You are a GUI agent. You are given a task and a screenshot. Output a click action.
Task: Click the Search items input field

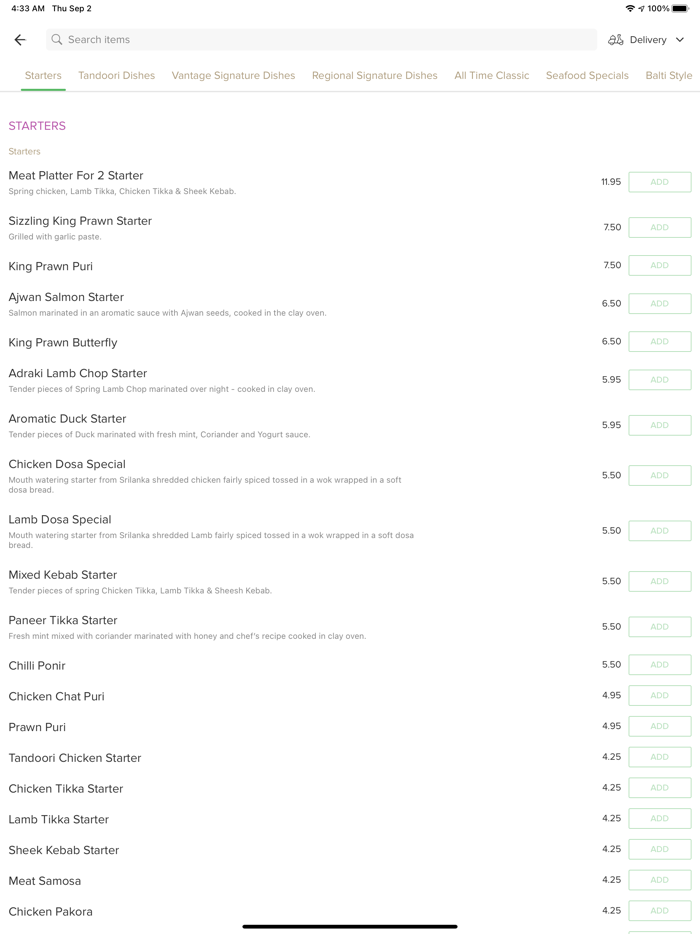point(320,39)
